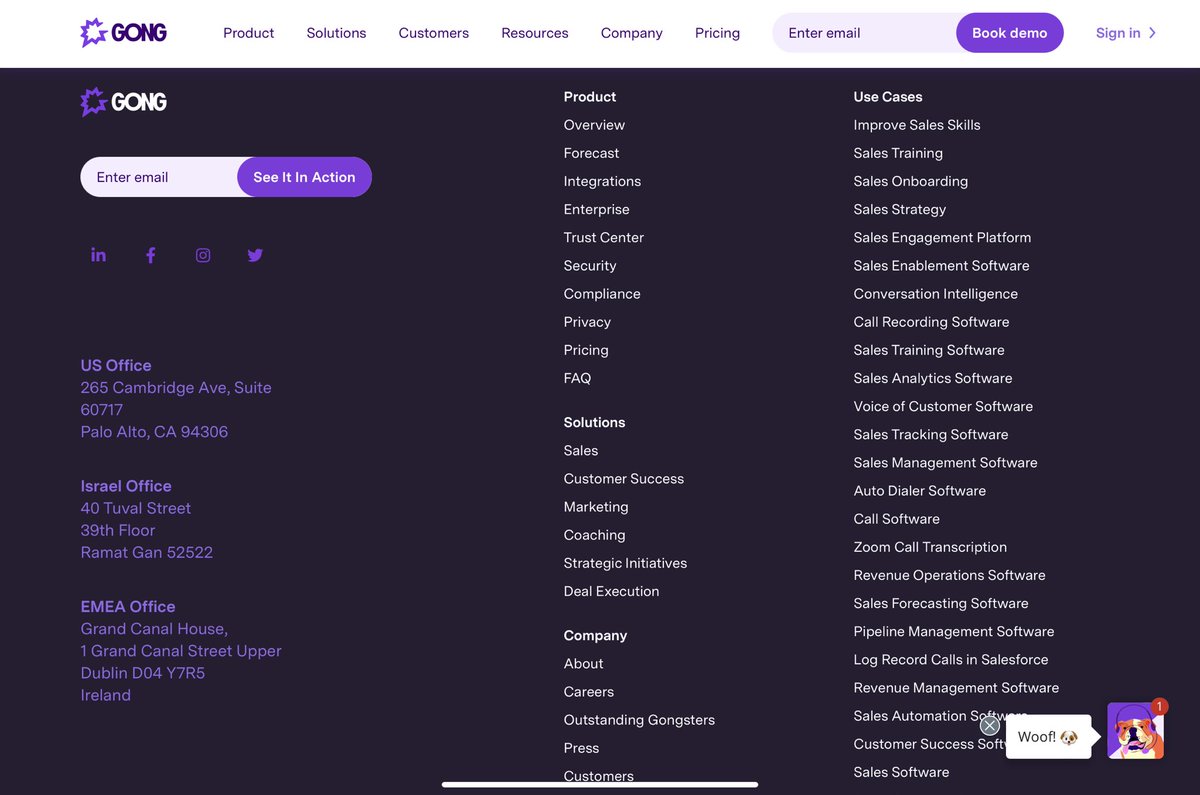Open the Sales Strategy link
The width and height of the screenshot is (1200, 795).
click(x=899, y=209)
